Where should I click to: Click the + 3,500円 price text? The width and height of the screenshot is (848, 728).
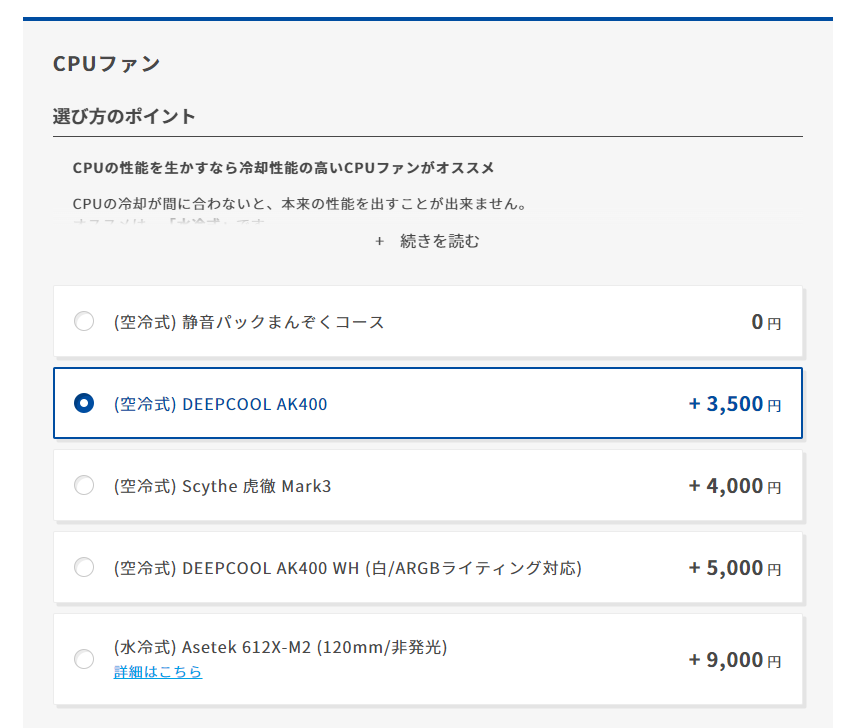(x=734, y=404)
